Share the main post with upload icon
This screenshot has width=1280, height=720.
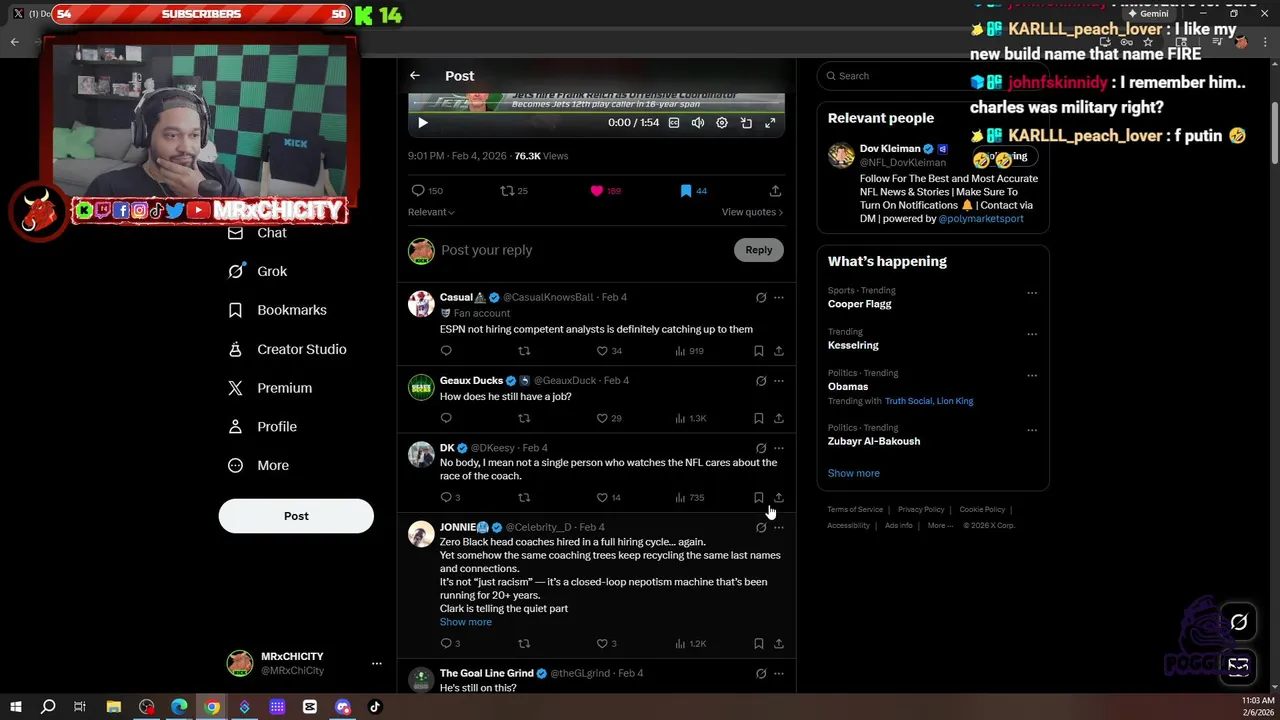point(775,191)
